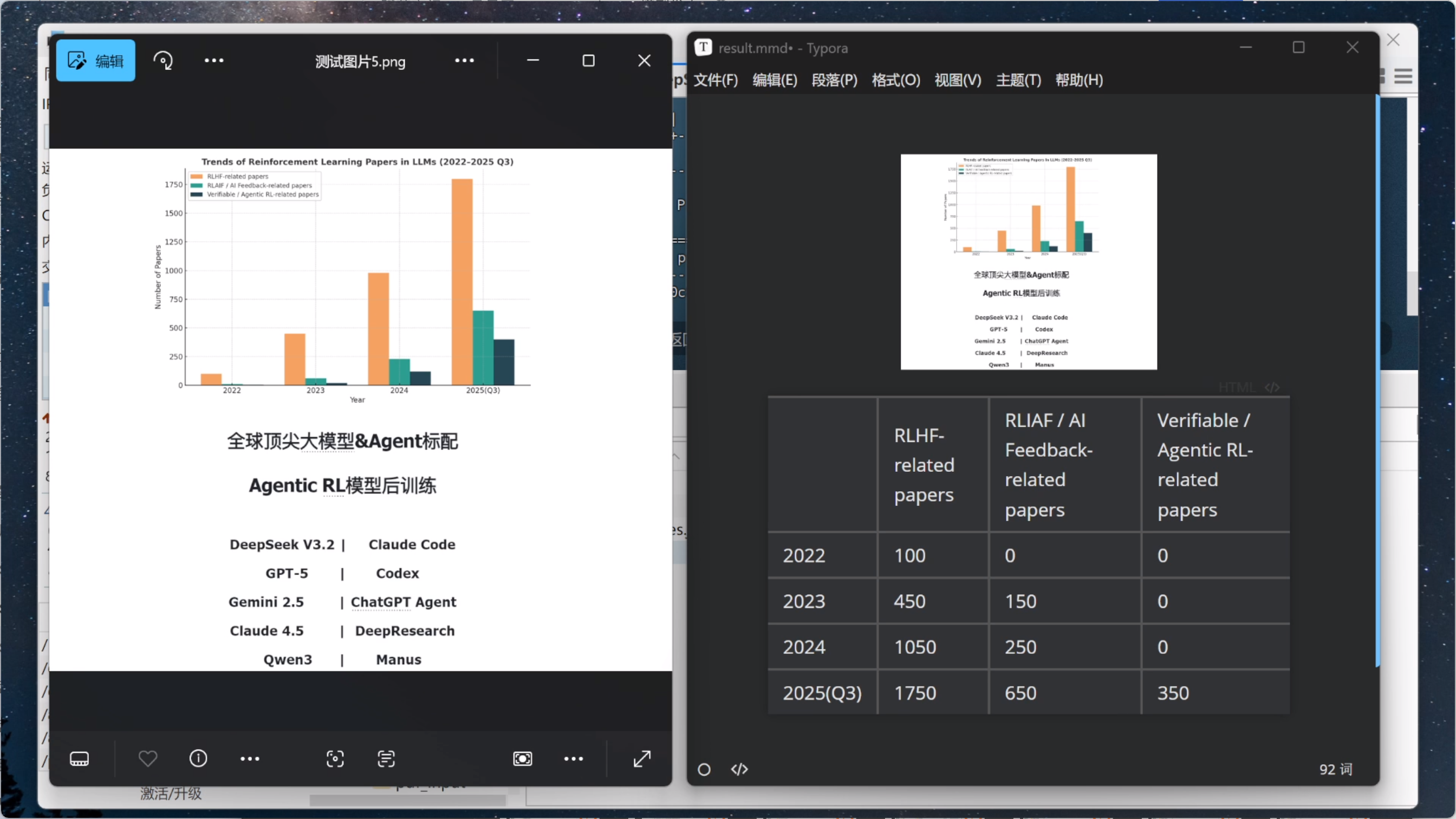Favorite the photo with heart icon
Viewport: 1456px width, 819px height.
click(x=147, y=758)
